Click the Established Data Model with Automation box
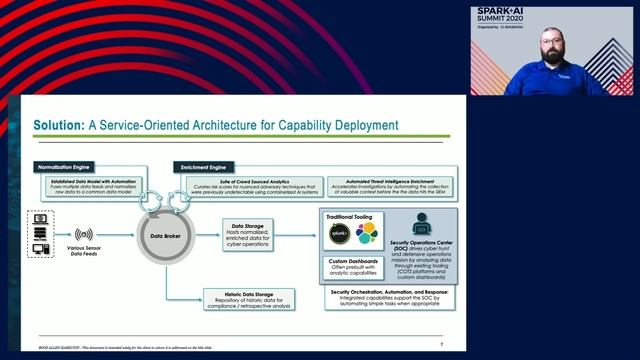The width and height of the screenshot is (640, 360). [93, 187]
